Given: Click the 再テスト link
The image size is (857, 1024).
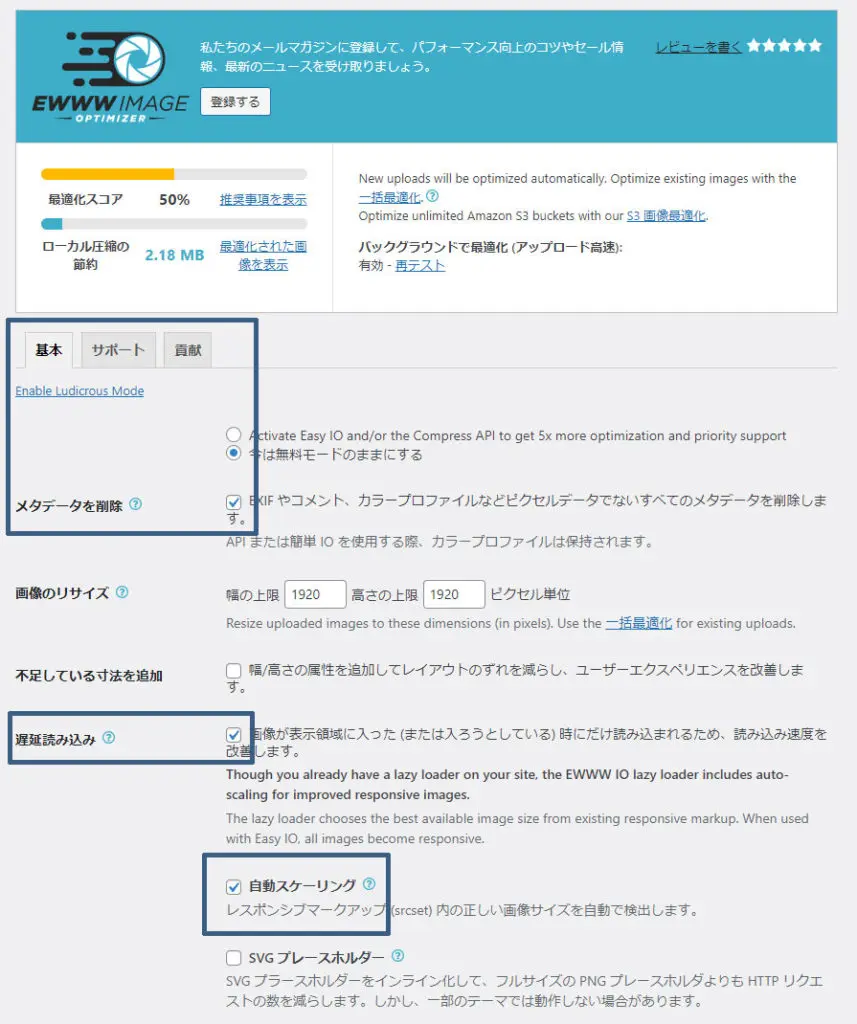Looking at the screenshot, I should 419,265.
